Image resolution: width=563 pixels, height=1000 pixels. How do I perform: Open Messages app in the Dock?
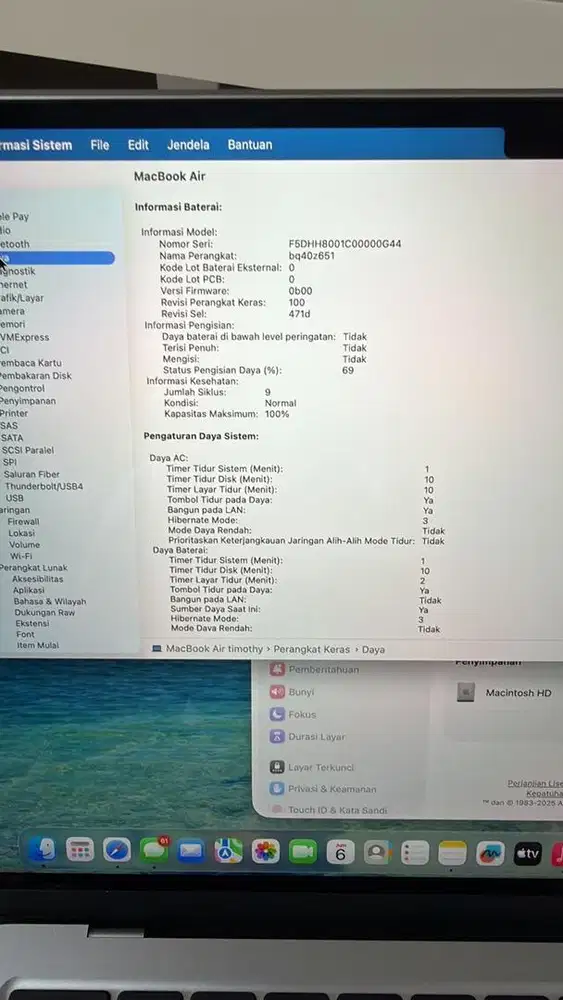coord(154,851)
